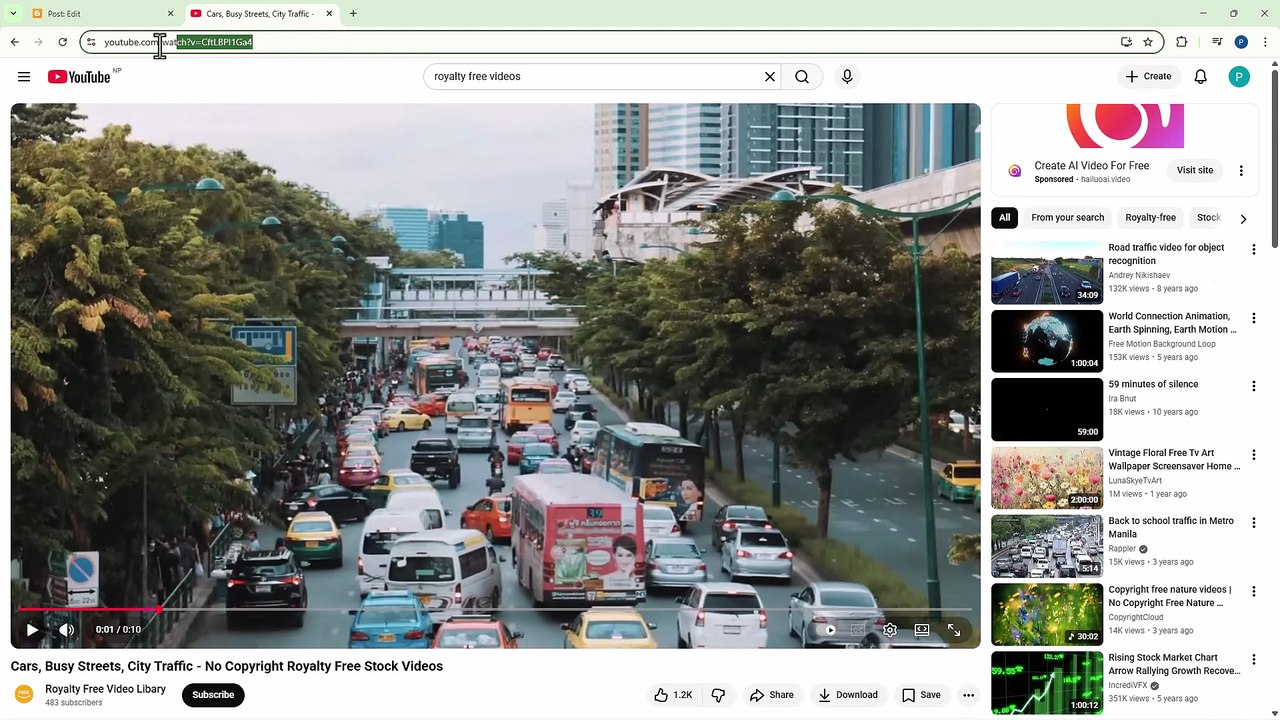Reload the page
Screen dimensions: 1280x720
pos(62,42)
